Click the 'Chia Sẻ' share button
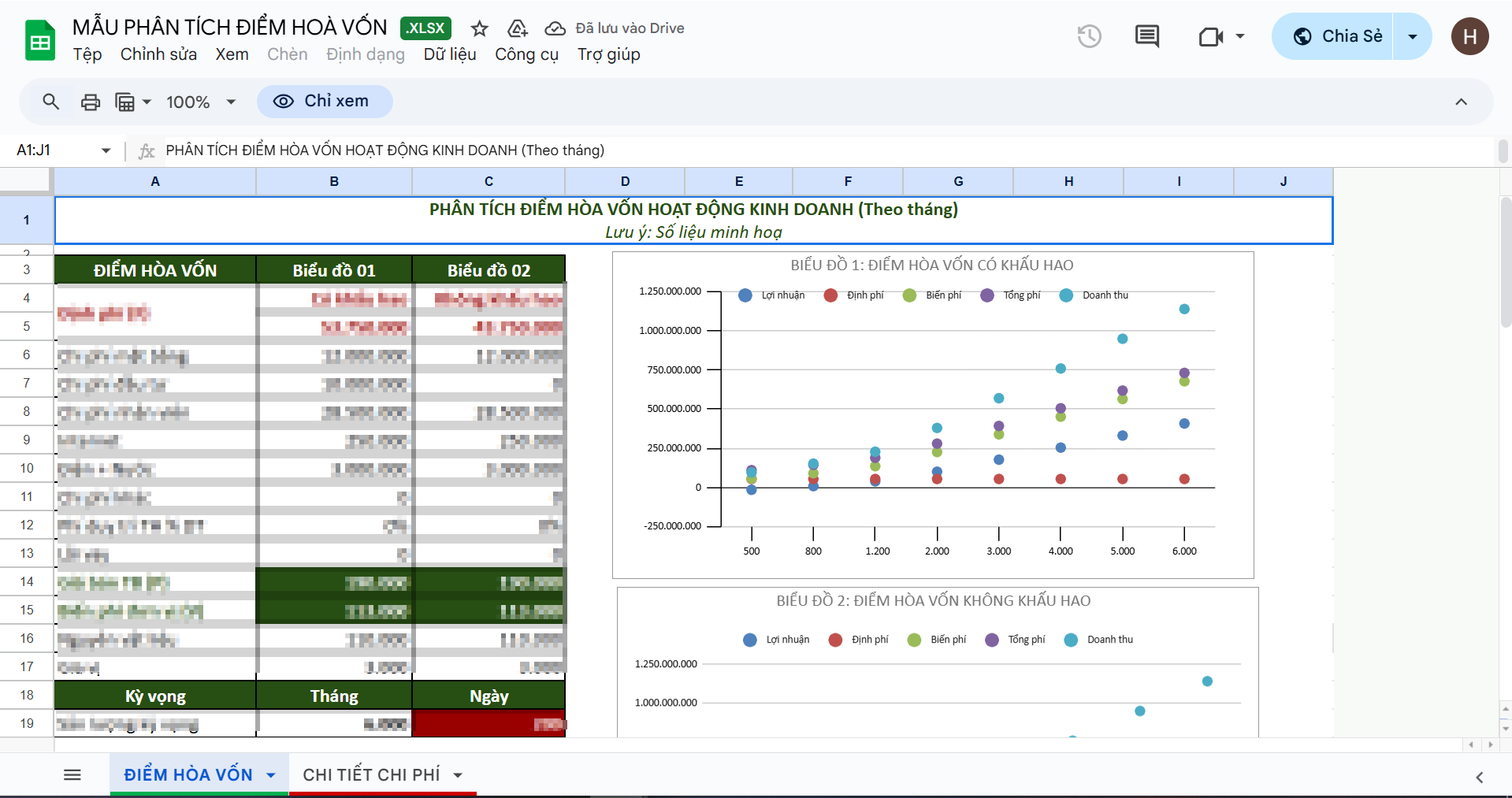The image size is (1512, 798). point(1337,36)
